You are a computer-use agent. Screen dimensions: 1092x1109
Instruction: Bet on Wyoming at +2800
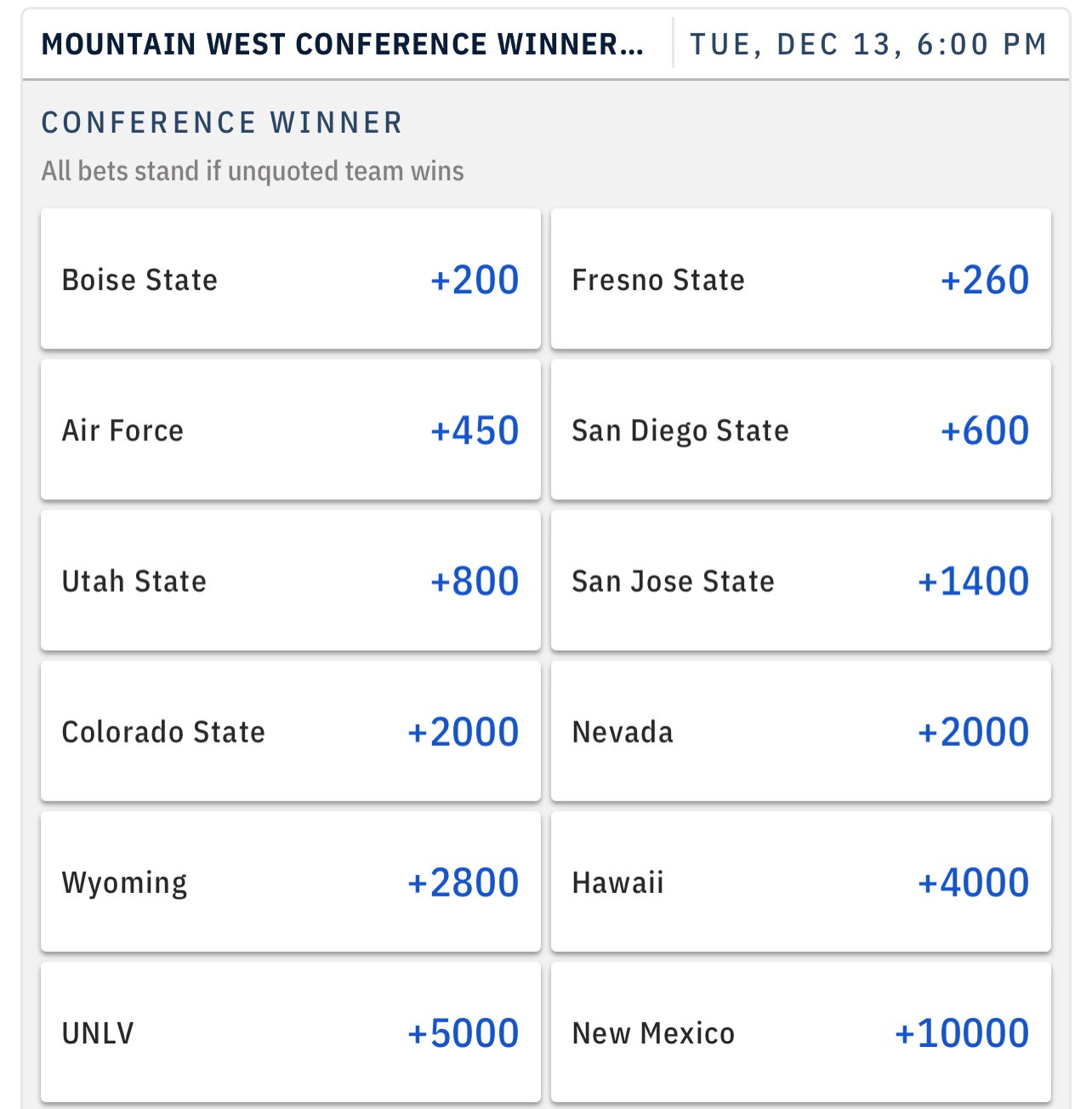tap(290, 882)
